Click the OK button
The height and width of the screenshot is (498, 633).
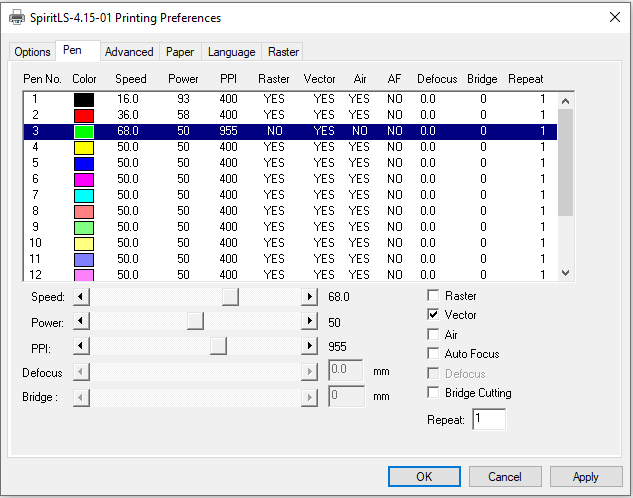point(424,477)
